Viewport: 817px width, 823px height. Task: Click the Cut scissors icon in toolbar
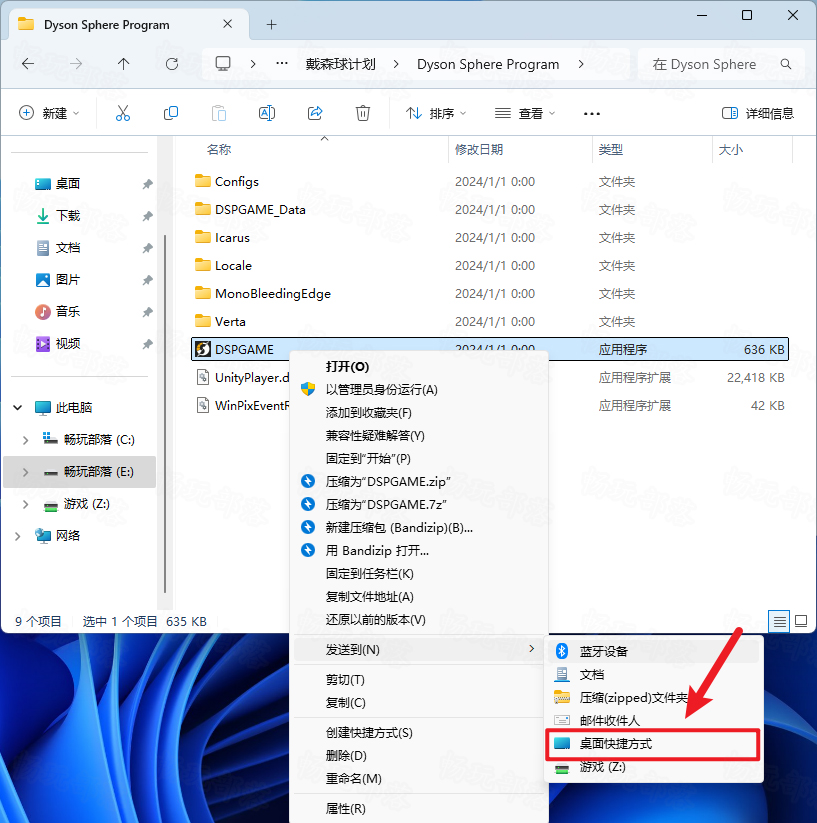[x=123, y=113]
